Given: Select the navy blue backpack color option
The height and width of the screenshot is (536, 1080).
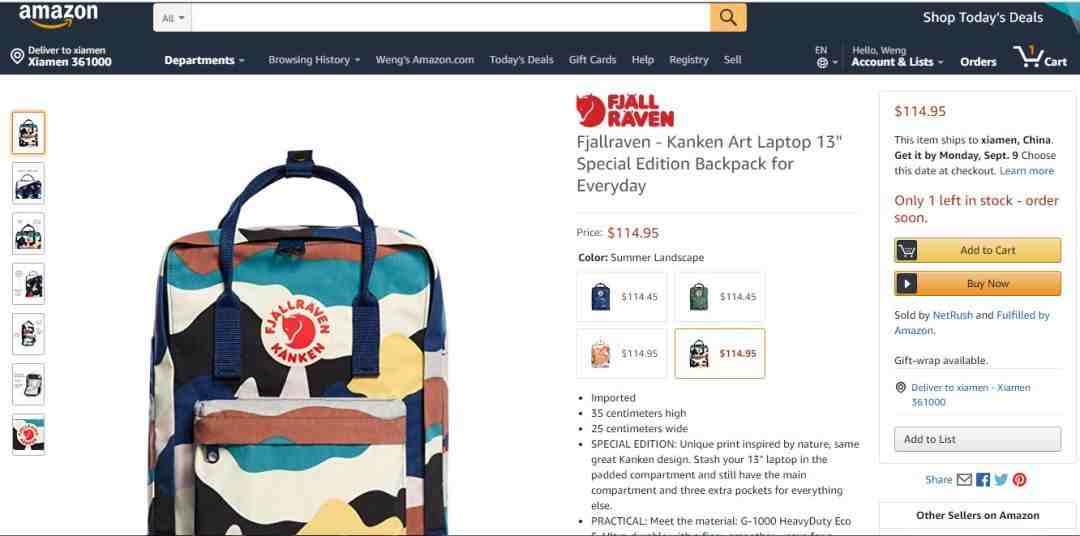Looking at the screenshot, I should (622, 297).
